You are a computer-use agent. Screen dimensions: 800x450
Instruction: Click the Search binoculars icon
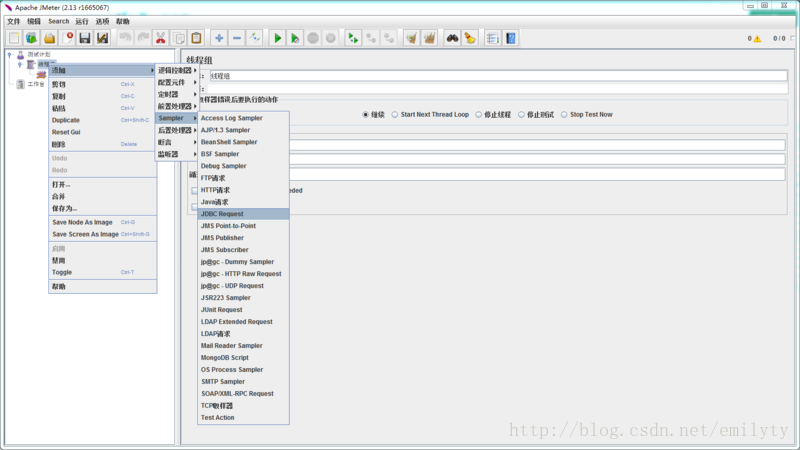(x=452, y=38)
